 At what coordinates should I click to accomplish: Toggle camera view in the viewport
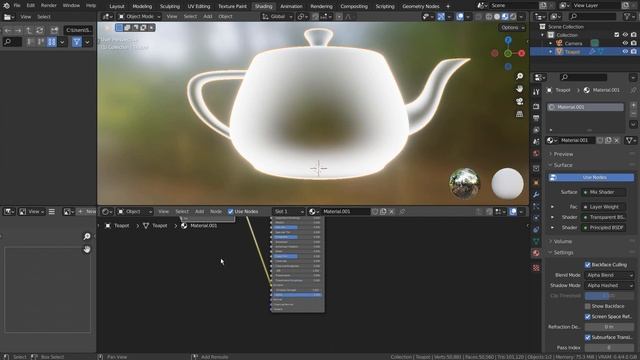point(519,101)
